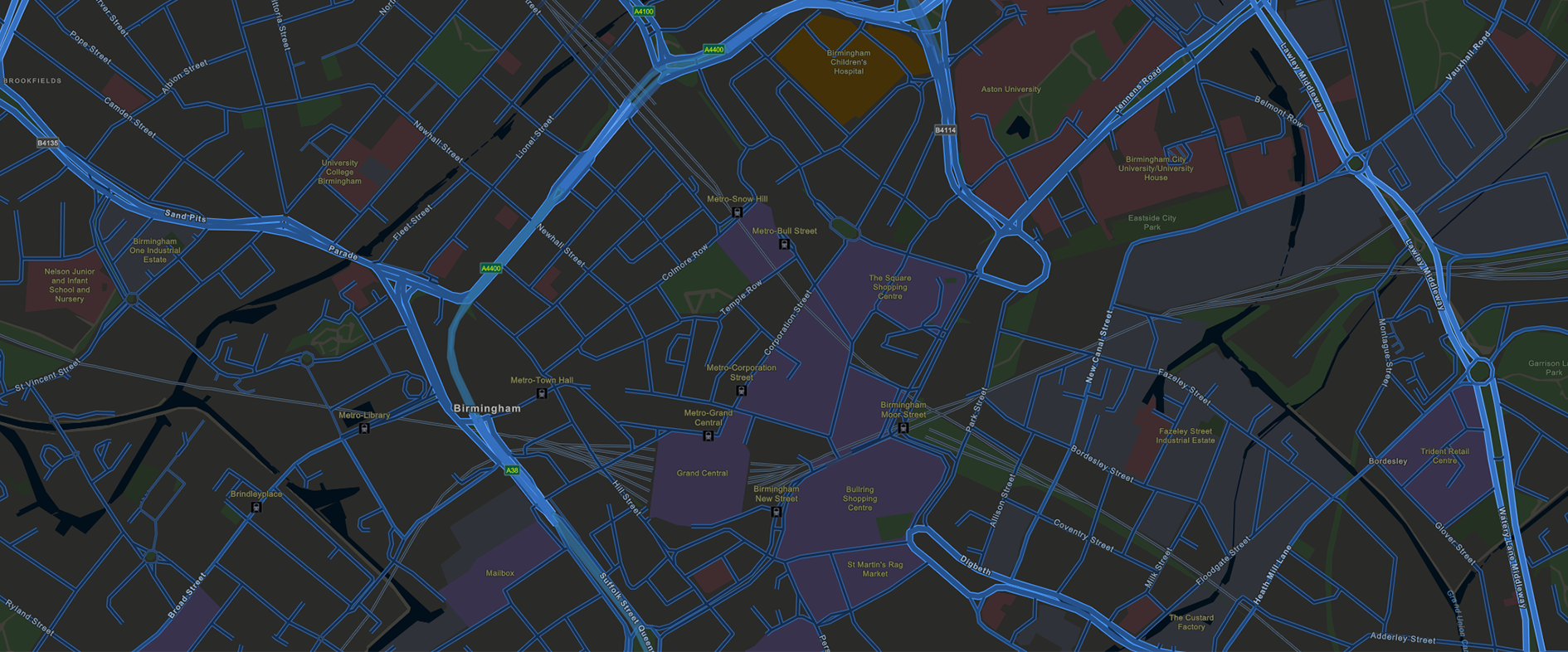Click the Metro-Town Hall station icon
Viewport: 1568px width, 652px height.
(x=542, y=393)
